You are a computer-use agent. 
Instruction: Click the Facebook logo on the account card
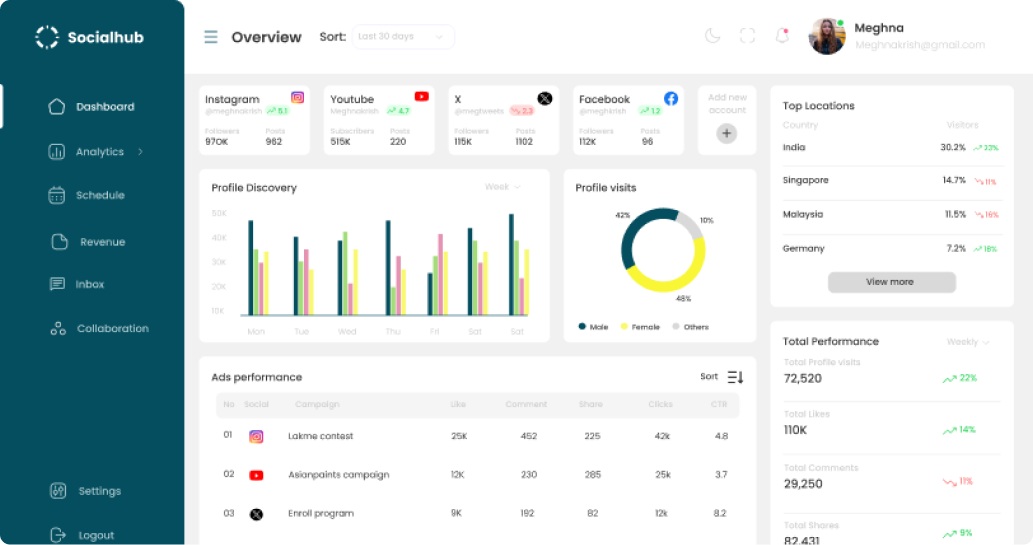tap(671, 98)
